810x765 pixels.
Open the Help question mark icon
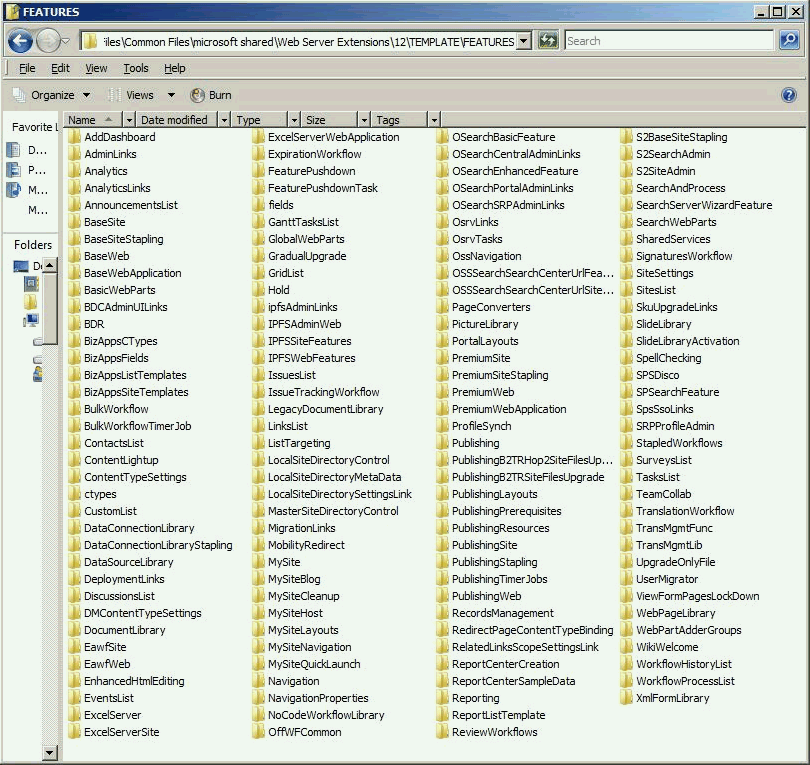point(789,95)
